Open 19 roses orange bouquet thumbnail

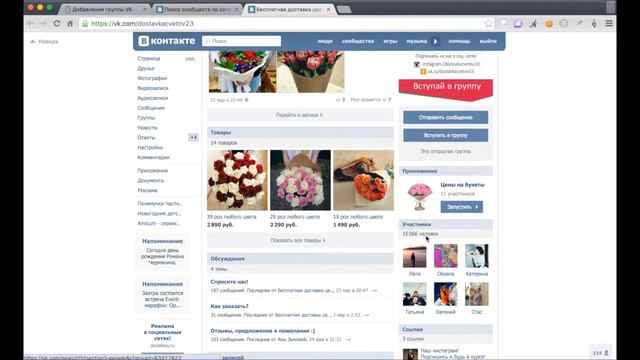coord(363,180)
